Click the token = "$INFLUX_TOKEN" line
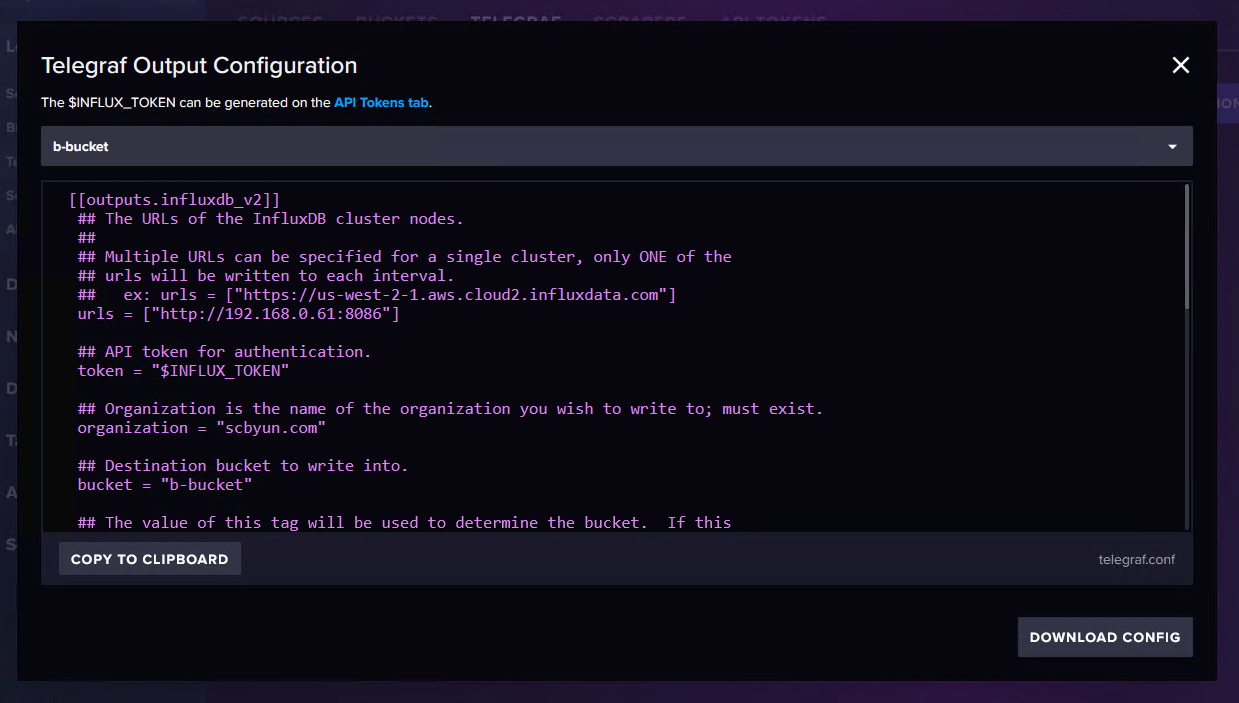Viewport: 1239px width, 703px height. click(184, 371)
